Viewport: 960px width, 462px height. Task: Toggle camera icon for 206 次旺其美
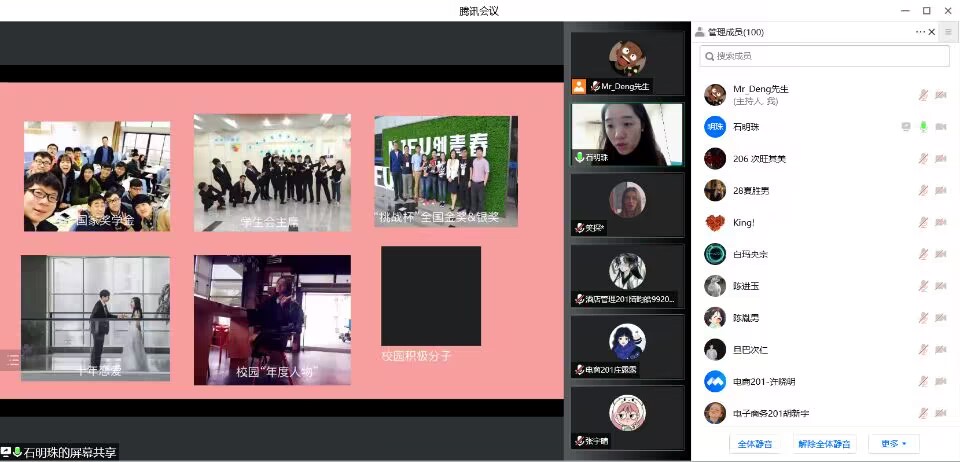coord(941,158)
